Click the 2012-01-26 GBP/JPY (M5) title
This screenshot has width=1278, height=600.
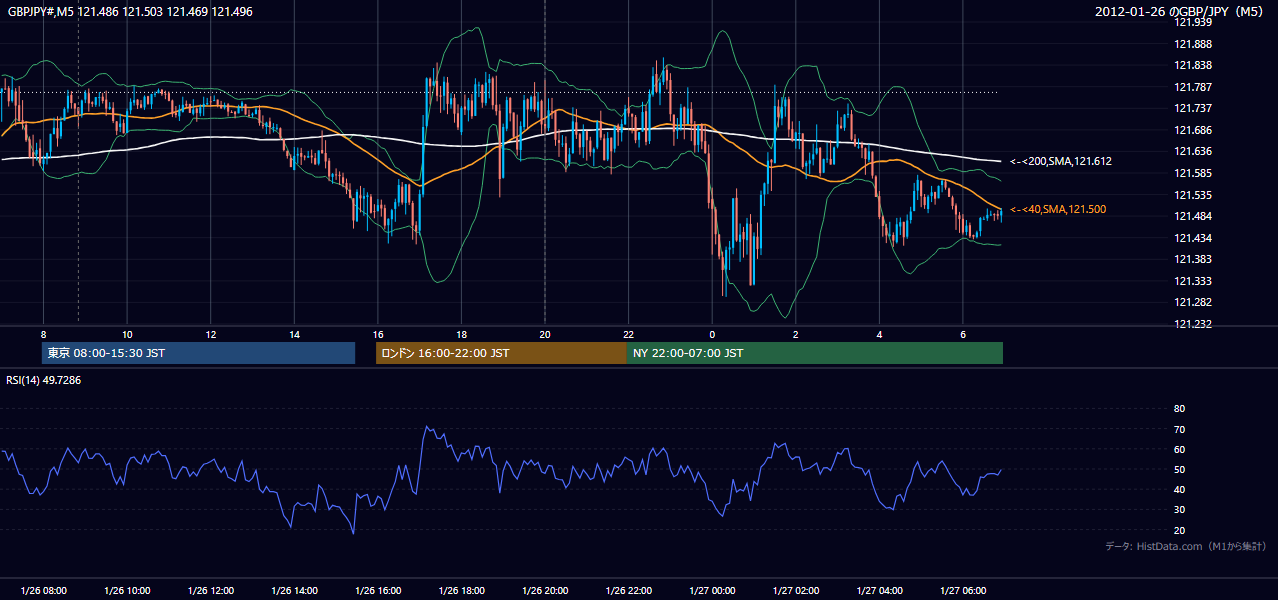tap(1181, 11)
